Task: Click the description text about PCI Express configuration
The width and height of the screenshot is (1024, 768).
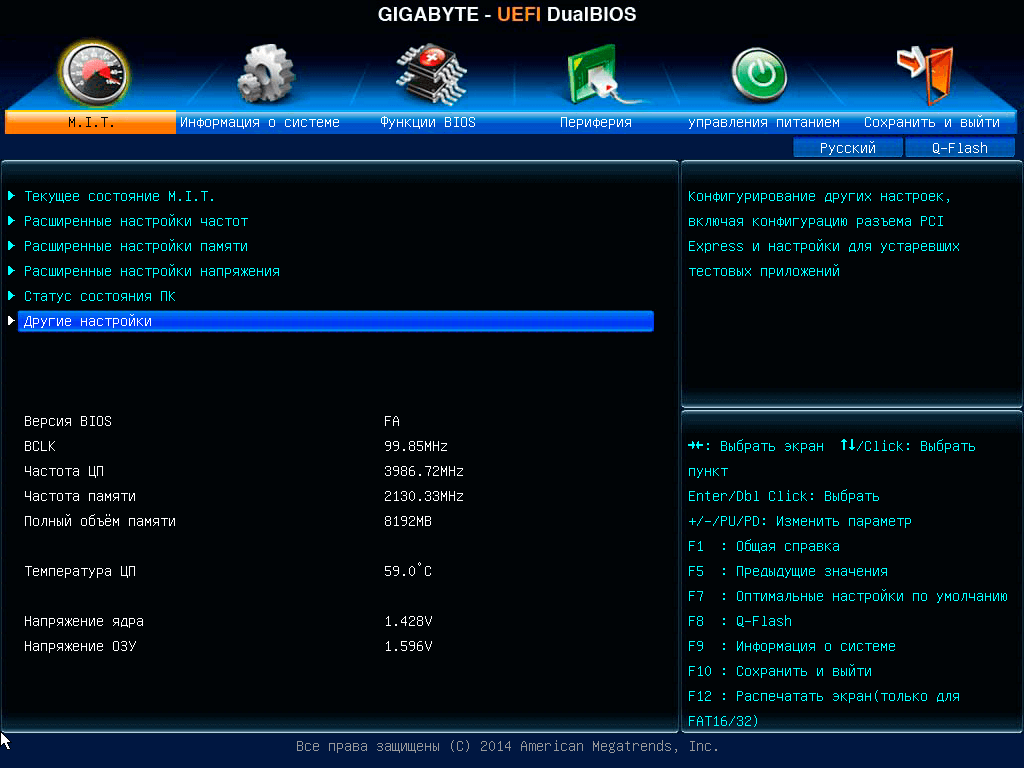Action: click(x=824, y=234)
